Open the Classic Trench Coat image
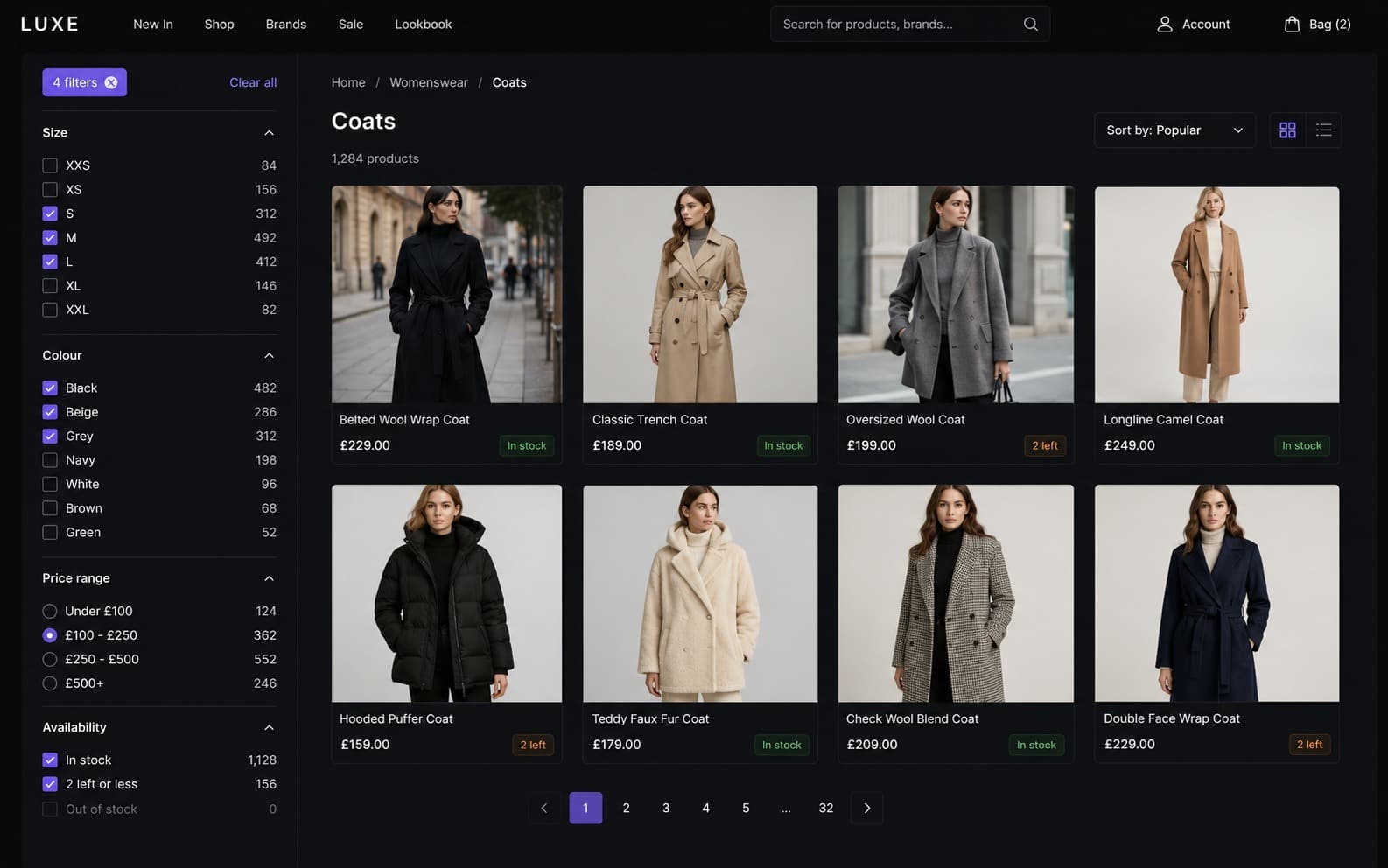This screenshot has height=868, width=1388. pyautogui.click(x=700, y=294)
